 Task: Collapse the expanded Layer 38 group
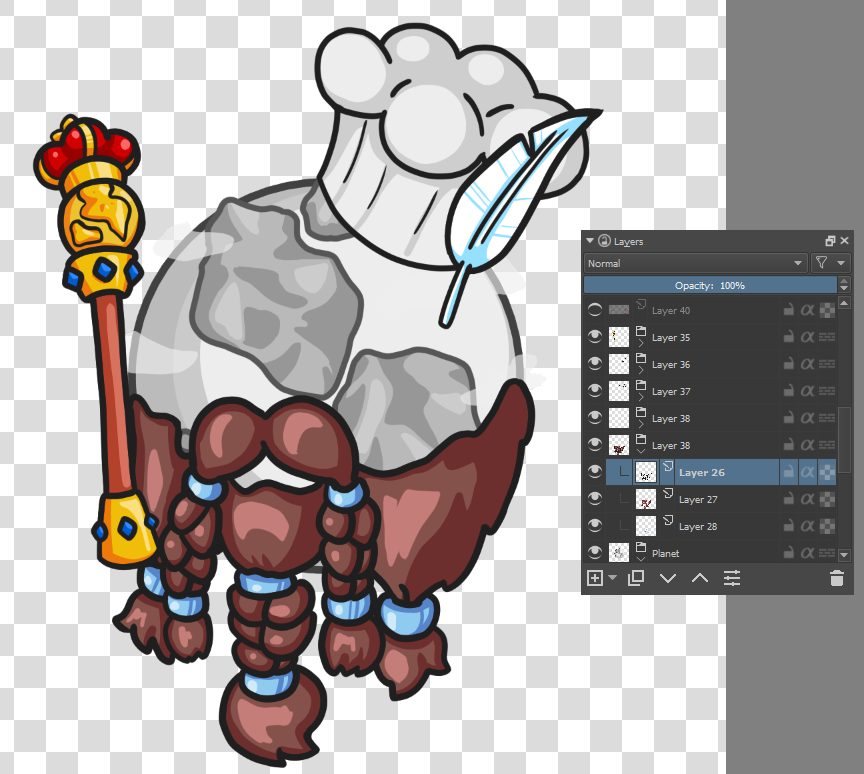[641, 451]
